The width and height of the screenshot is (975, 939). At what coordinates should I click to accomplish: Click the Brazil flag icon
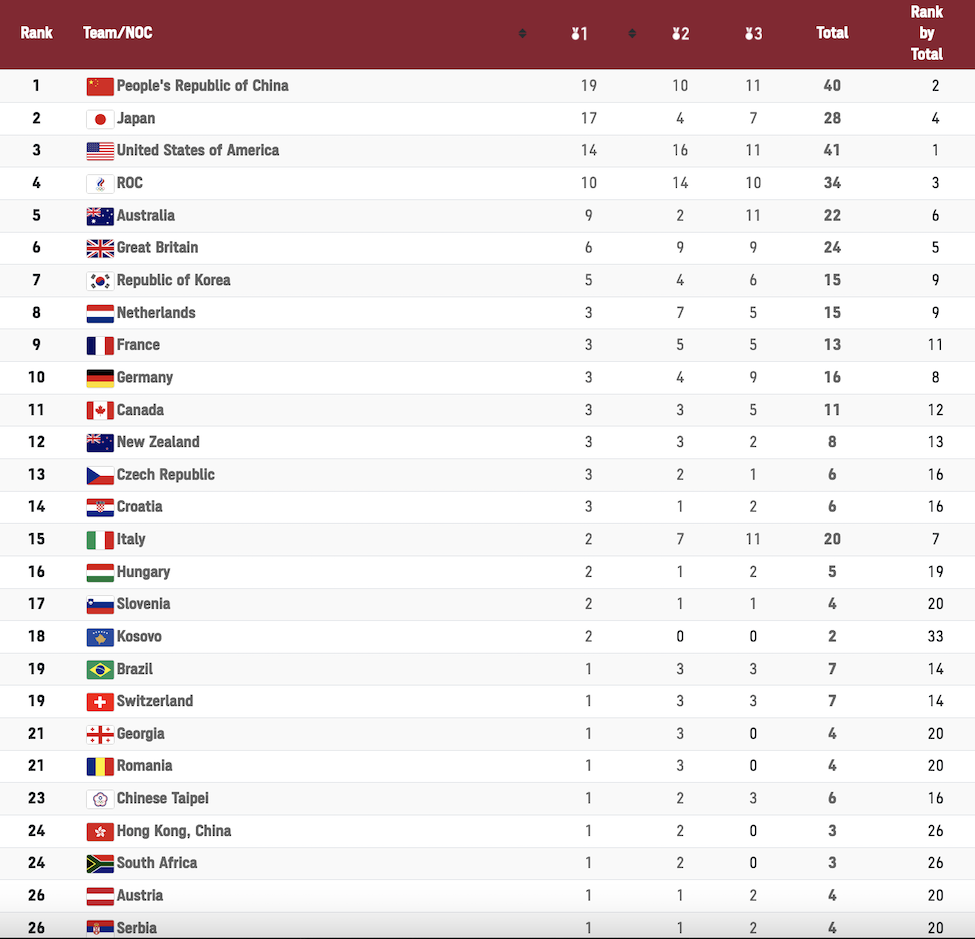(x=100, y=670)
